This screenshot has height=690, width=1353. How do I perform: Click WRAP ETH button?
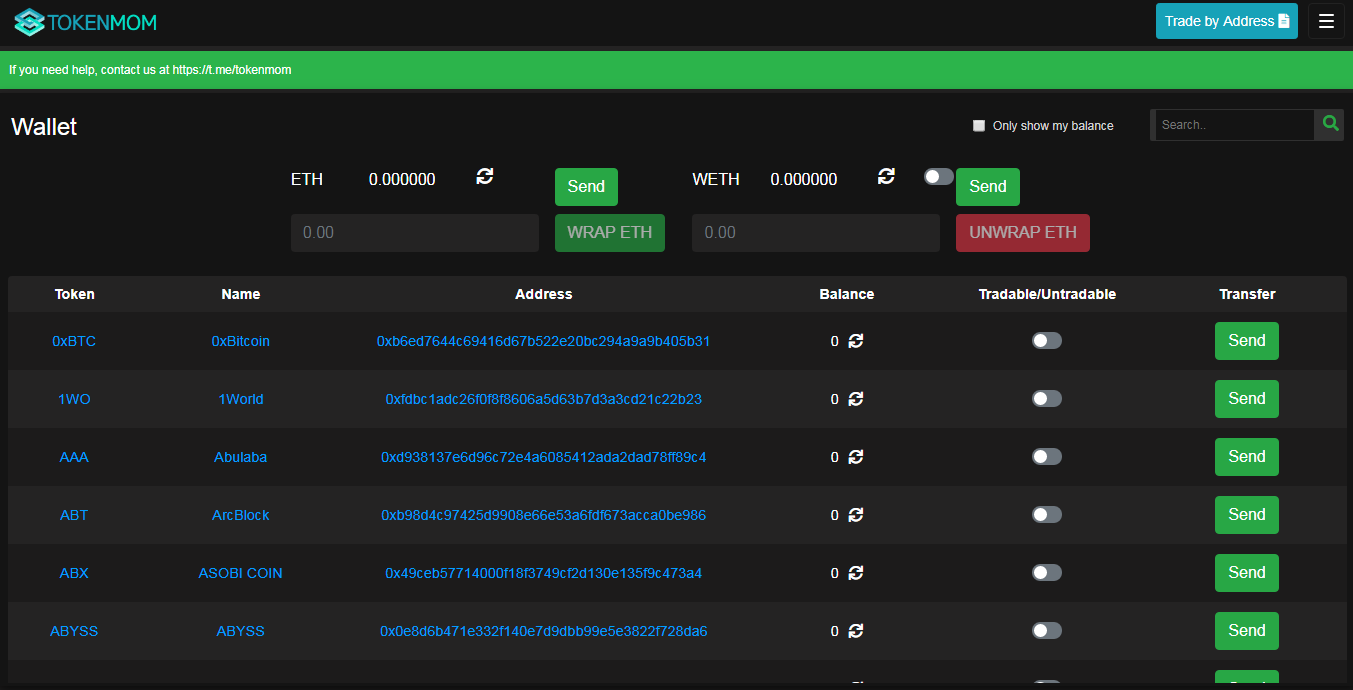pos(609,233)
